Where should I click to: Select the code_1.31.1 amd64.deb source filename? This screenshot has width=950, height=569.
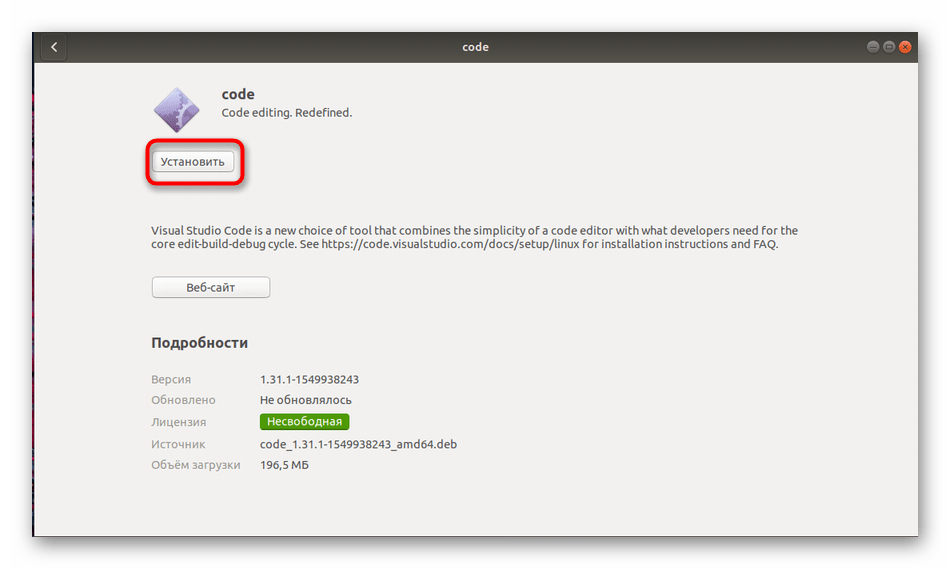click(x=358, y=444)
